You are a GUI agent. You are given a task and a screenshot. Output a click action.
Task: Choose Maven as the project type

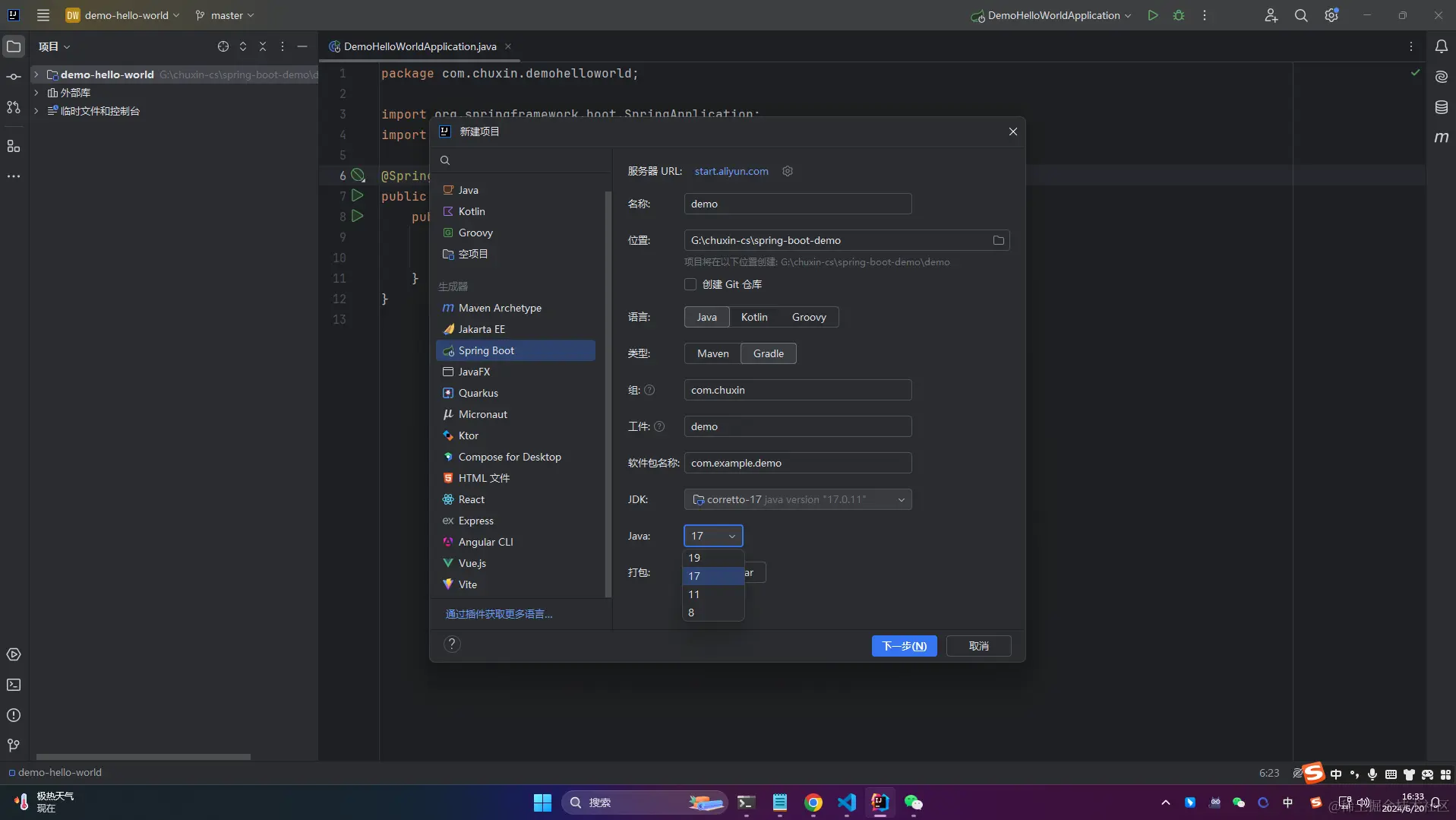point(712,353)
